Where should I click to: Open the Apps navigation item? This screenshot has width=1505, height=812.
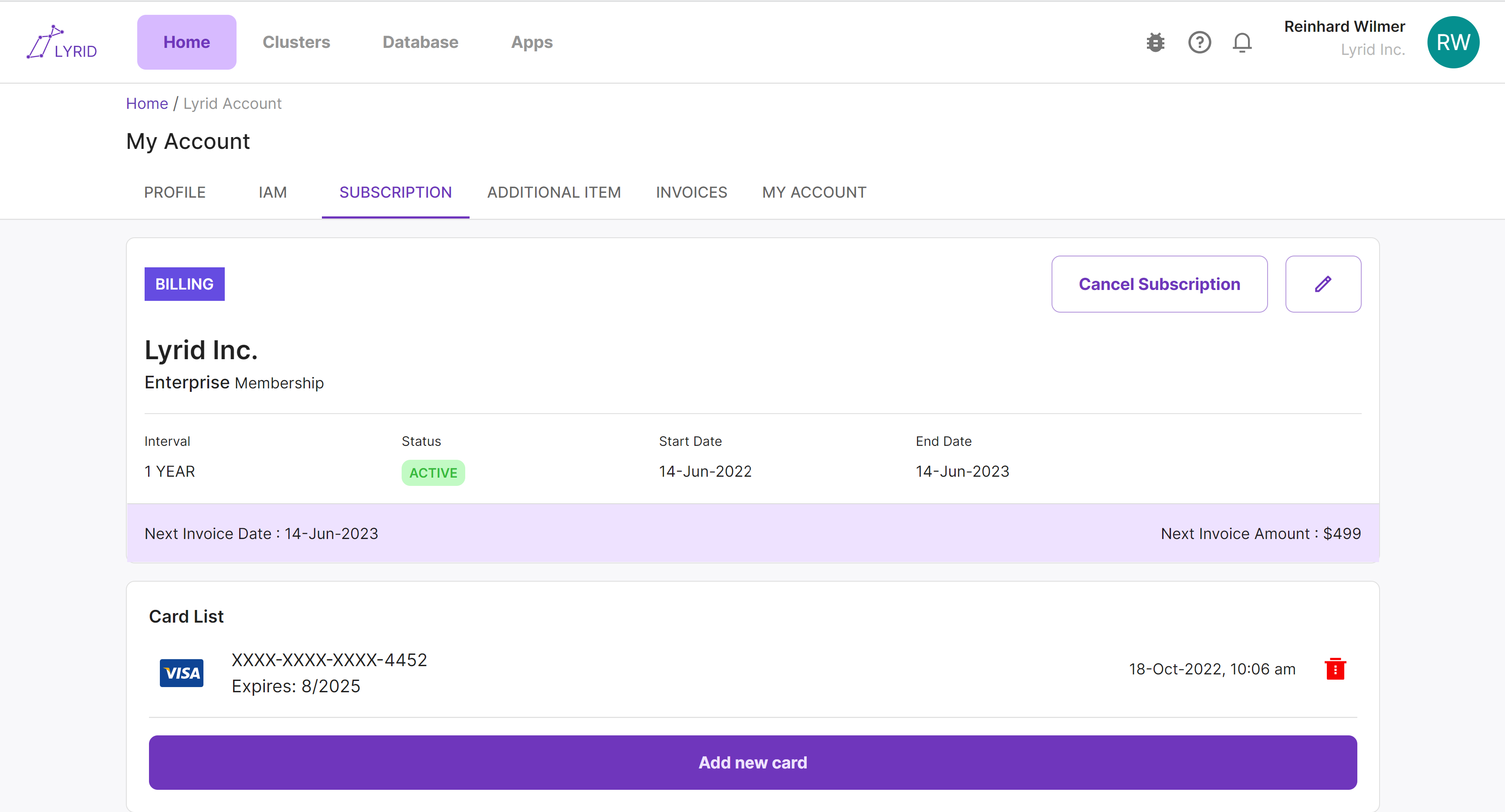[532, 42]
